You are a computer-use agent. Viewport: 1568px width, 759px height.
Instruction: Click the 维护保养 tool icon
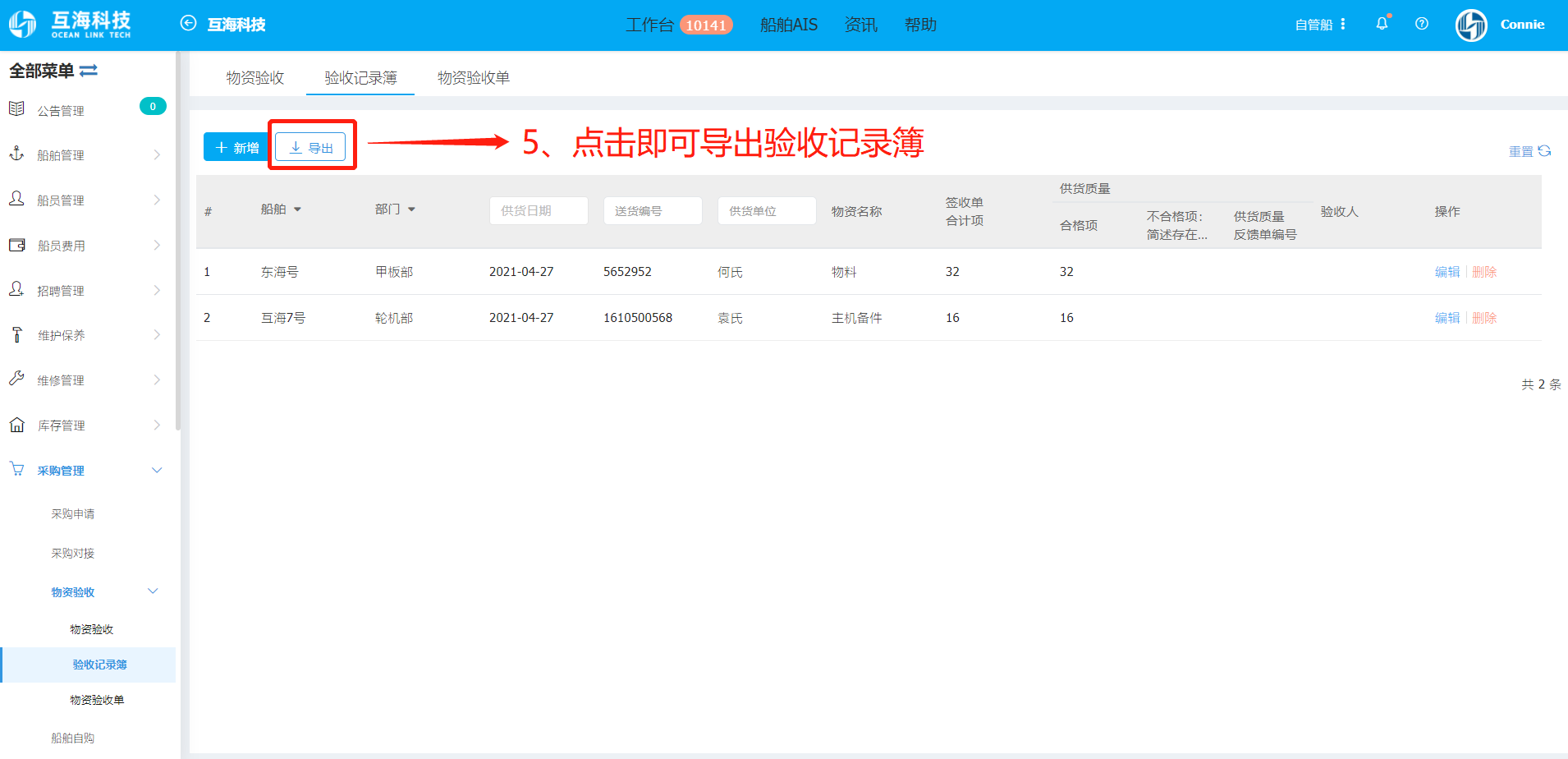pos(16,334)
